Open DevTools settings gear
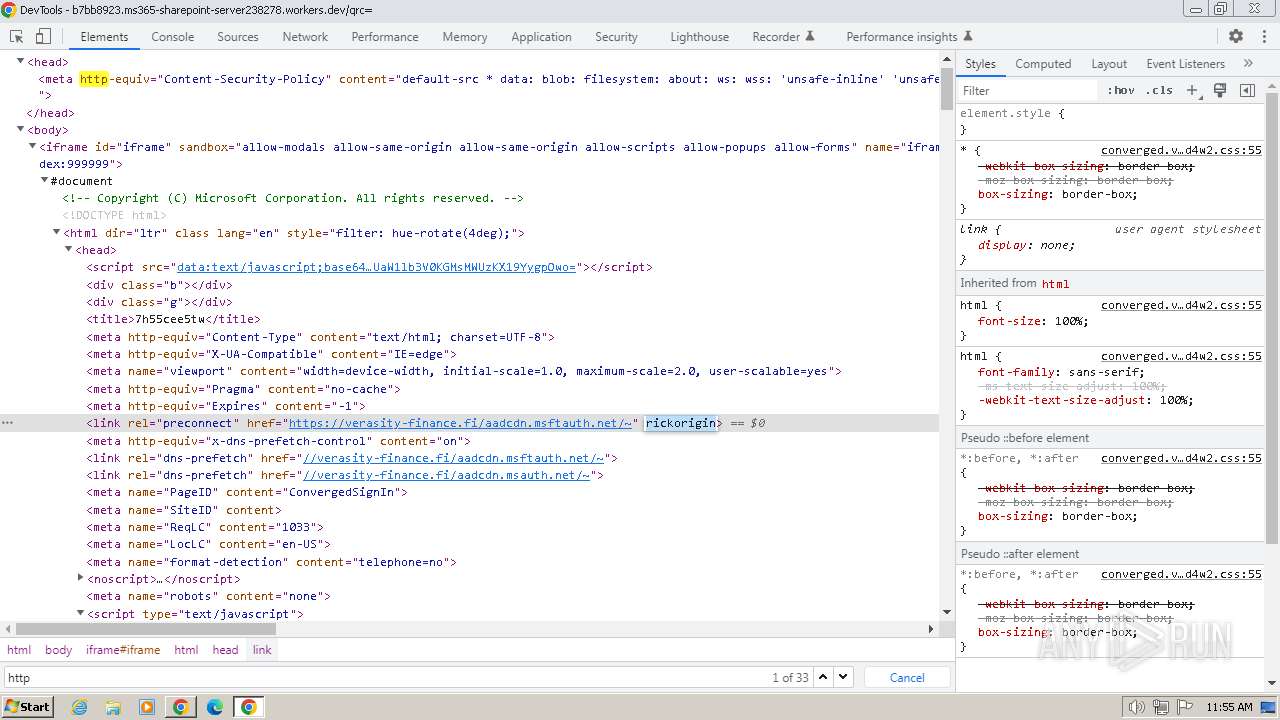Screen dimensions: 1280x720 click(1236, 36)
